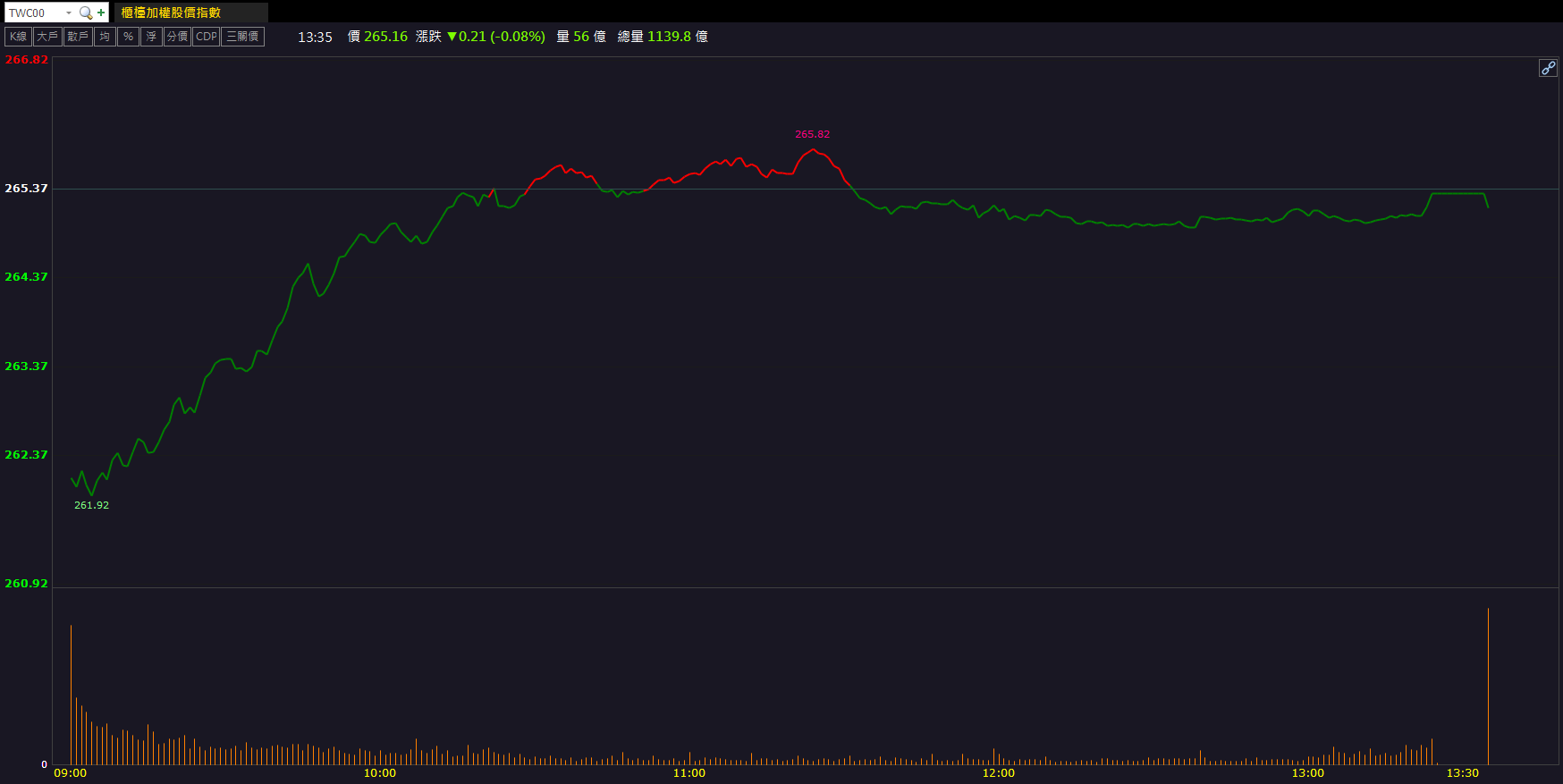Open the TWC00 symbol dropdown arrow
This screenshot has height=784, width=1563.
tap(69, 13)
